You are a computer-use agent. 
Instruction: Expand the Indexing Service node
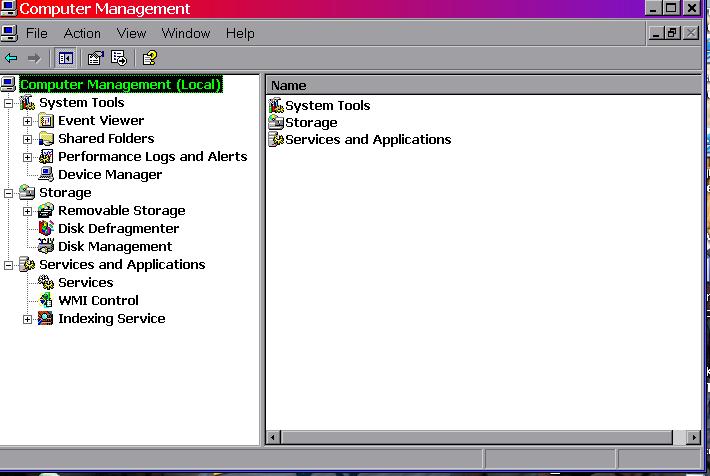point(28,319)
